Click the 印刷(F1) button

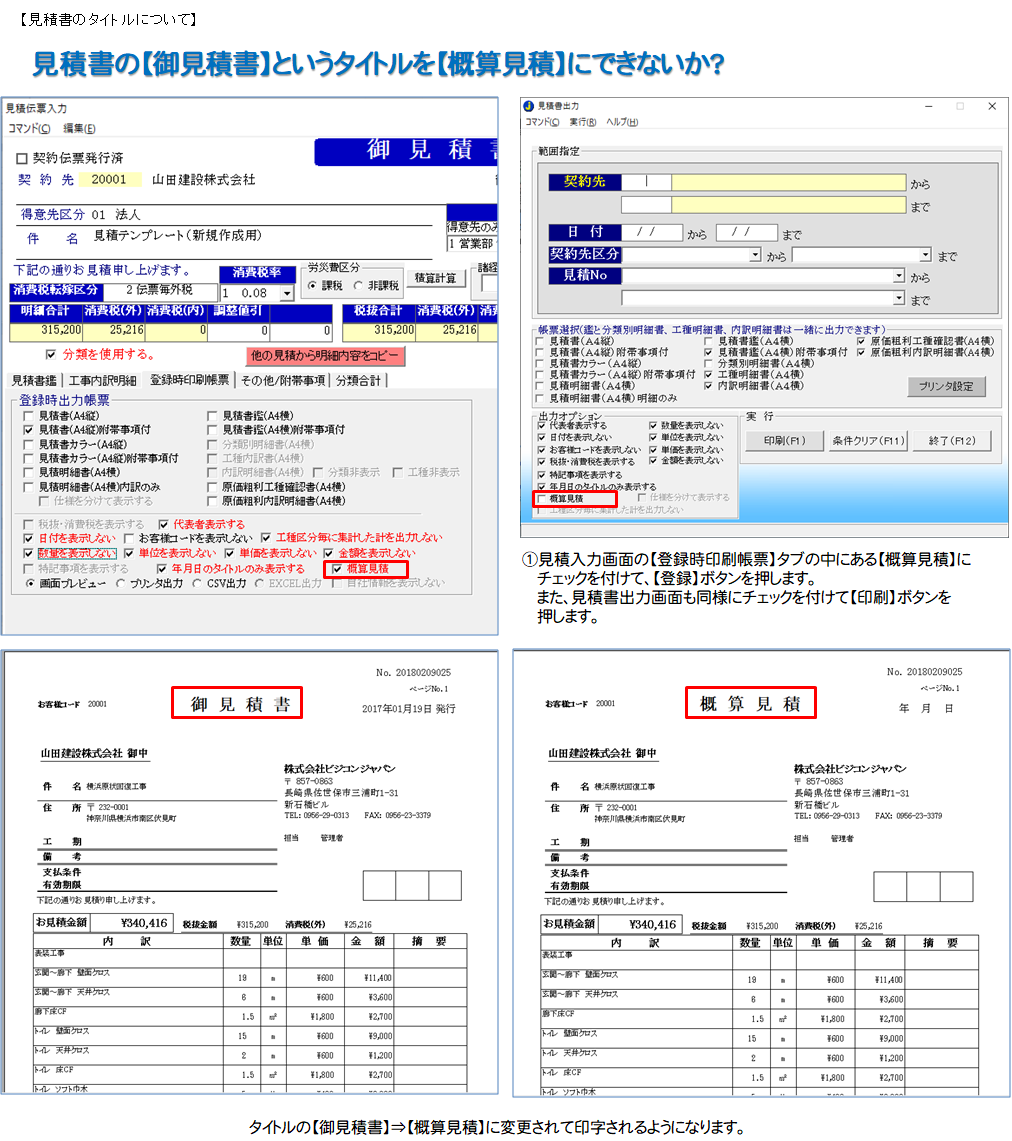coord(784,440)
